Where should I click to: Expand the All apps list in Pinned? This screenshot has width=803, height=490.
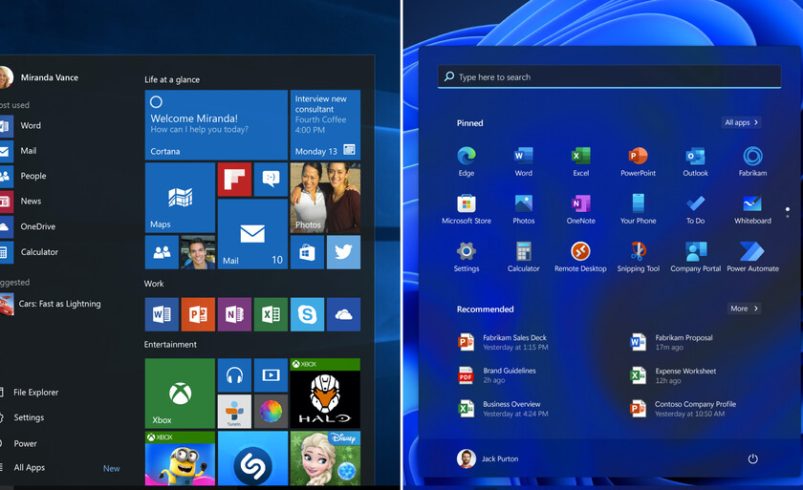[741, 123]
